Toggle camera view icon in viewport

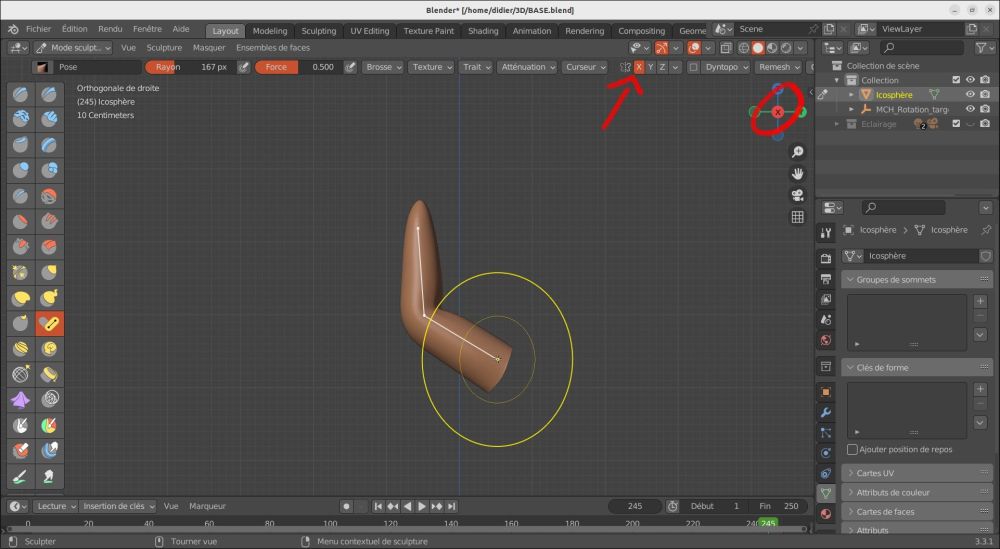click(797, 195)
